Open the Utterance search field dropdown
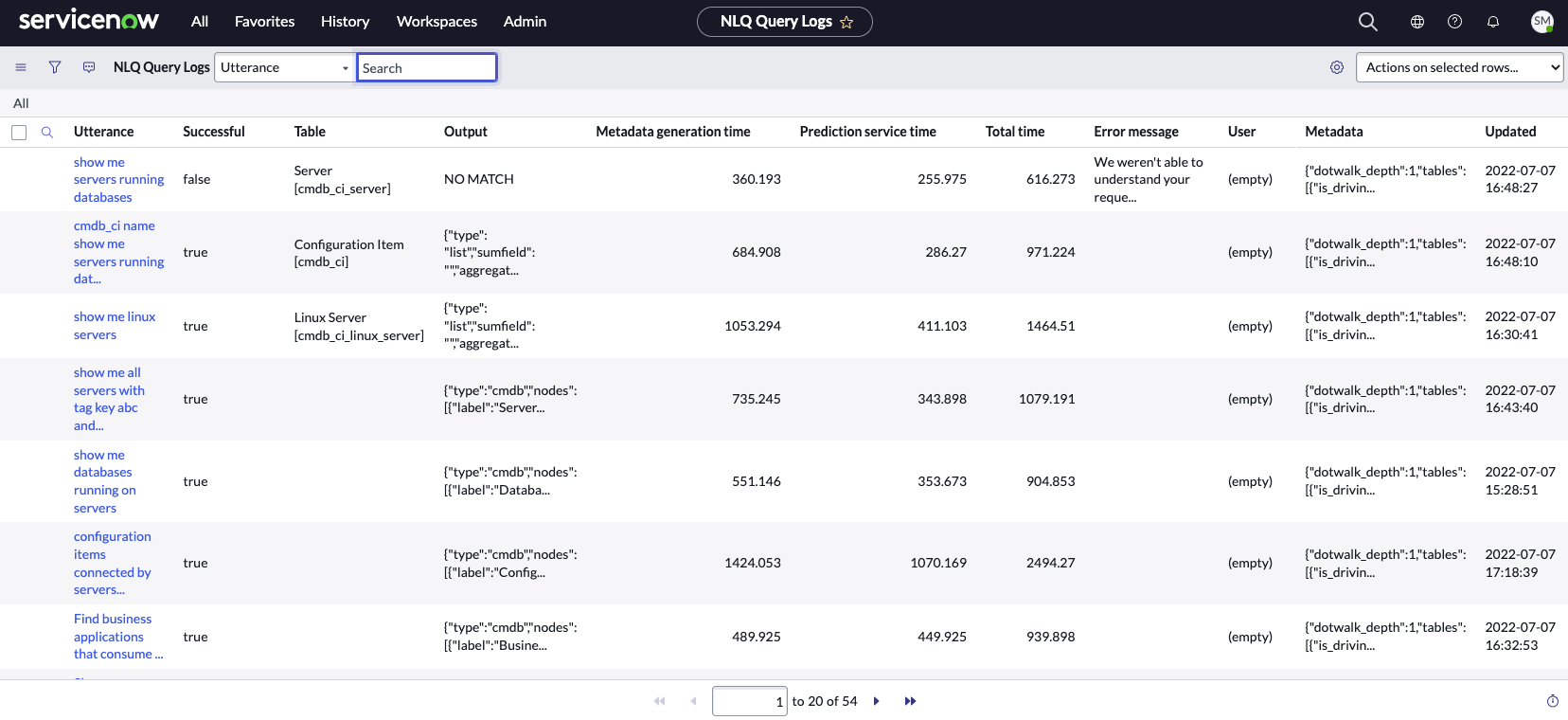Image resolution: width=1568 pixels, height=720 pixels. click(x=284, y=67)
